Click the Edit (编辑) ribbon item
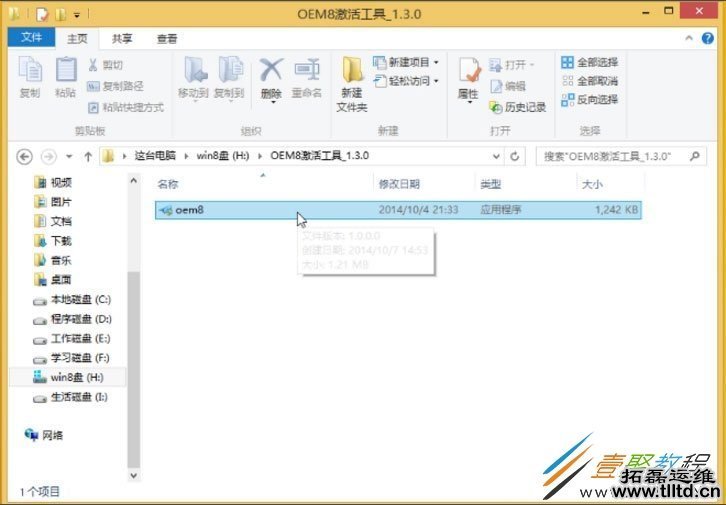This screenshot has height=505, width=726. click(508, 86)
